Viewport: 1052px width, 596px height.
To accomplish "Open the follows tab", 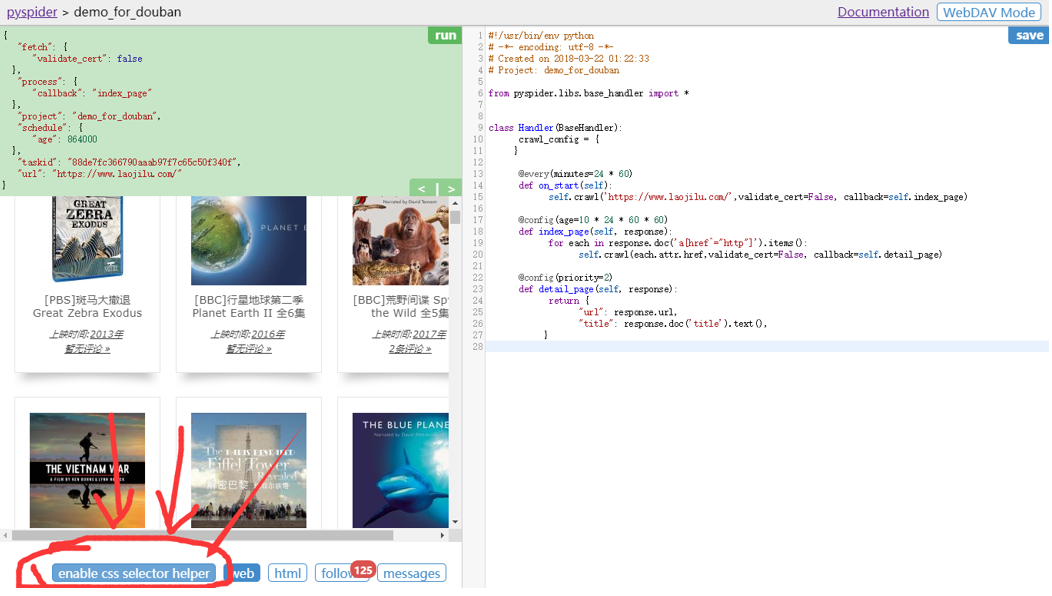I will coord(335,574).
